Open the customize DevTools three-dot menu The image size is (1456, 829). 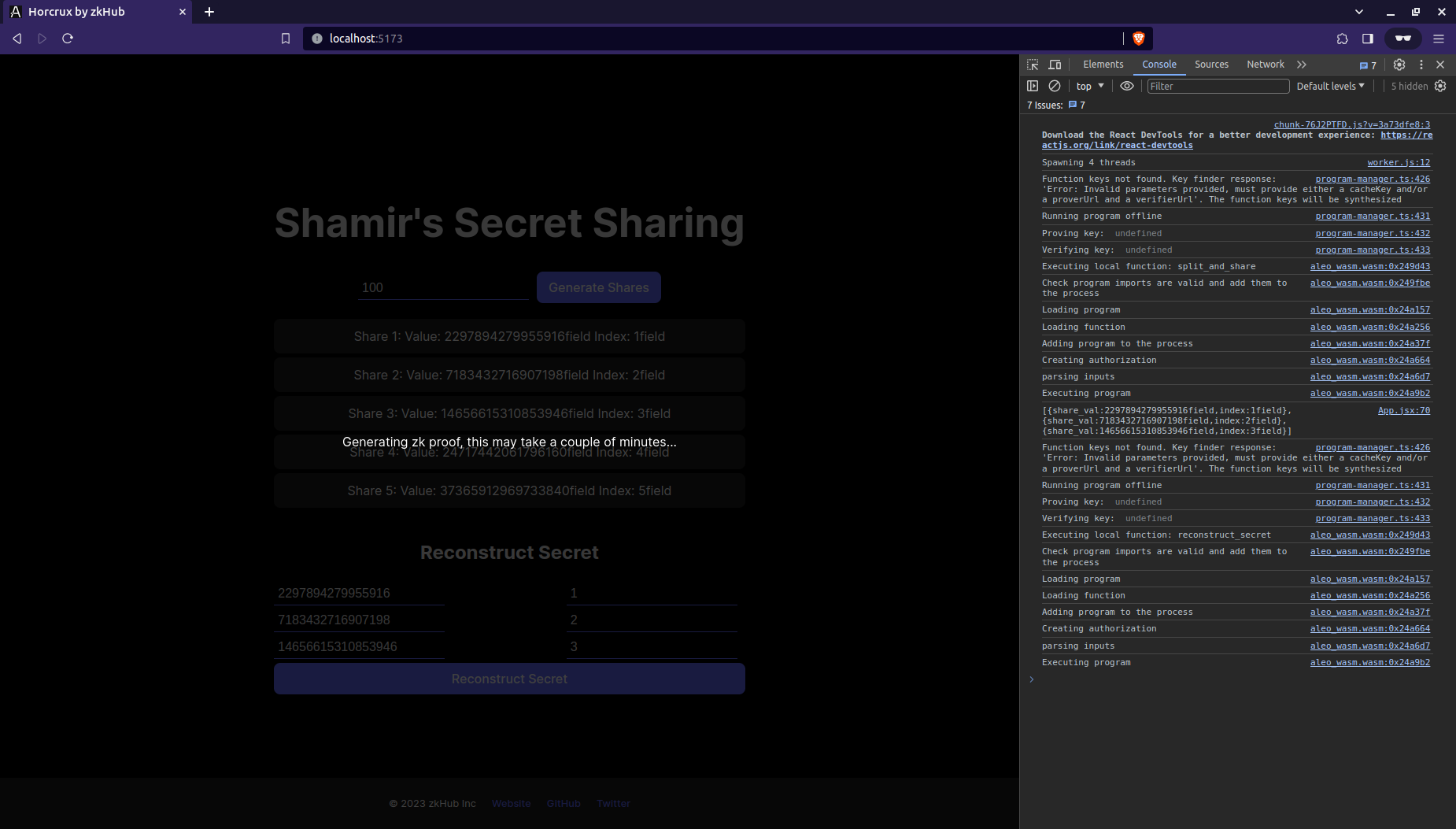[1421, 65]
